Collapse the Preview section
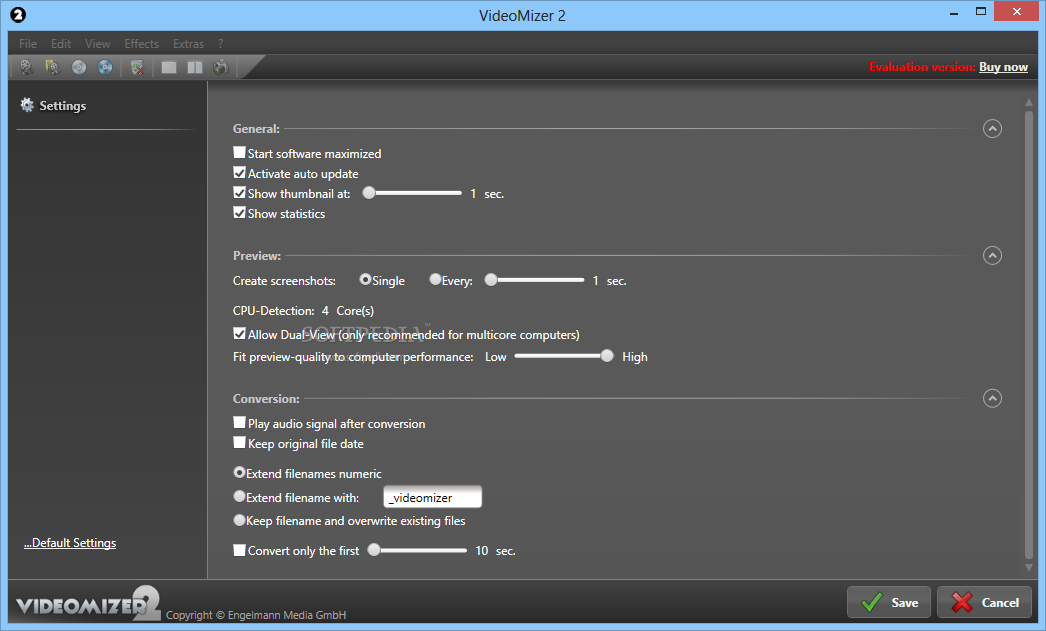Image resolution: width=1046 pixels, height=631 pixels. tap(992, 255)
